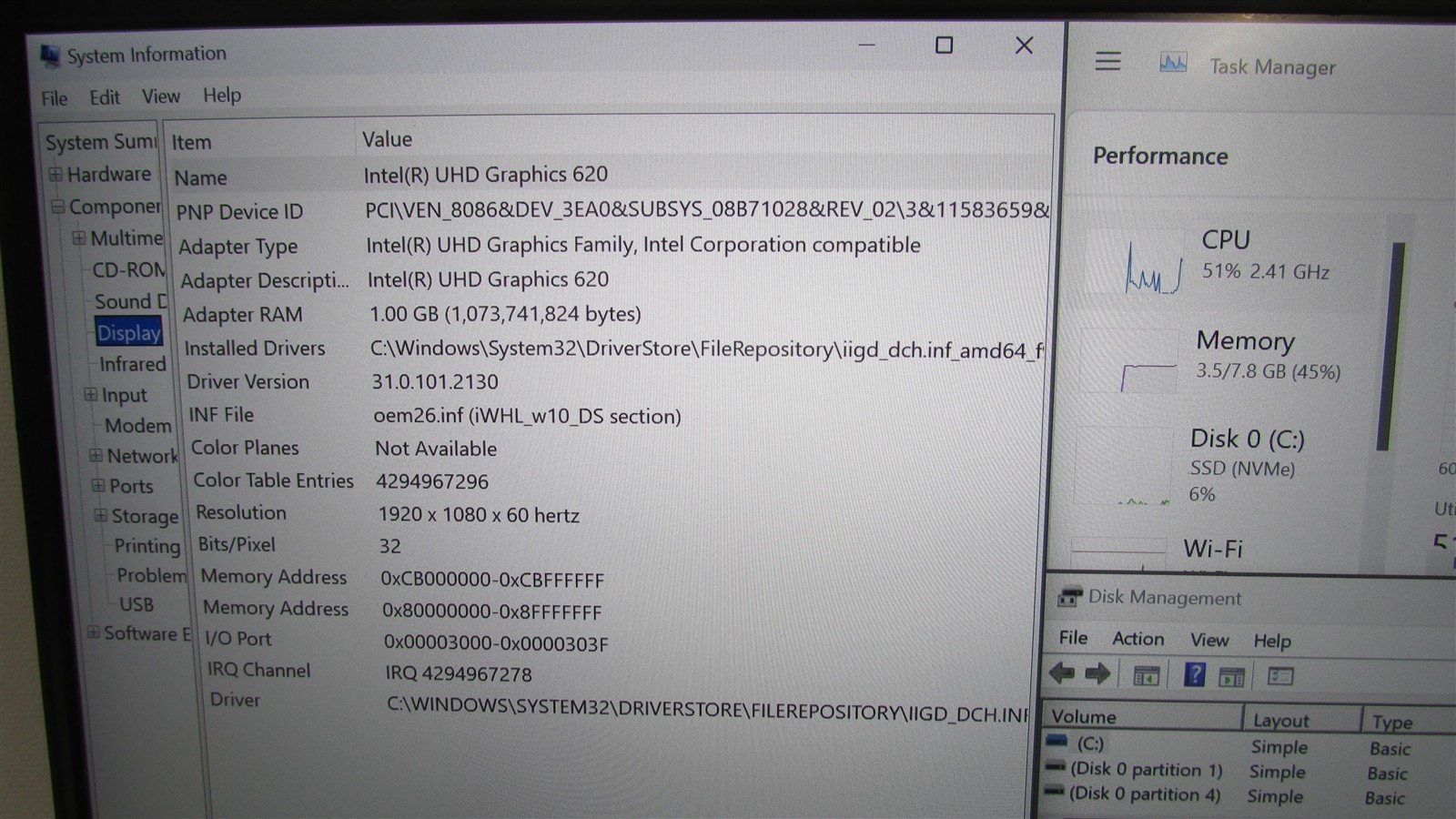Open File menu in Disk Management

click(1073, 638)
